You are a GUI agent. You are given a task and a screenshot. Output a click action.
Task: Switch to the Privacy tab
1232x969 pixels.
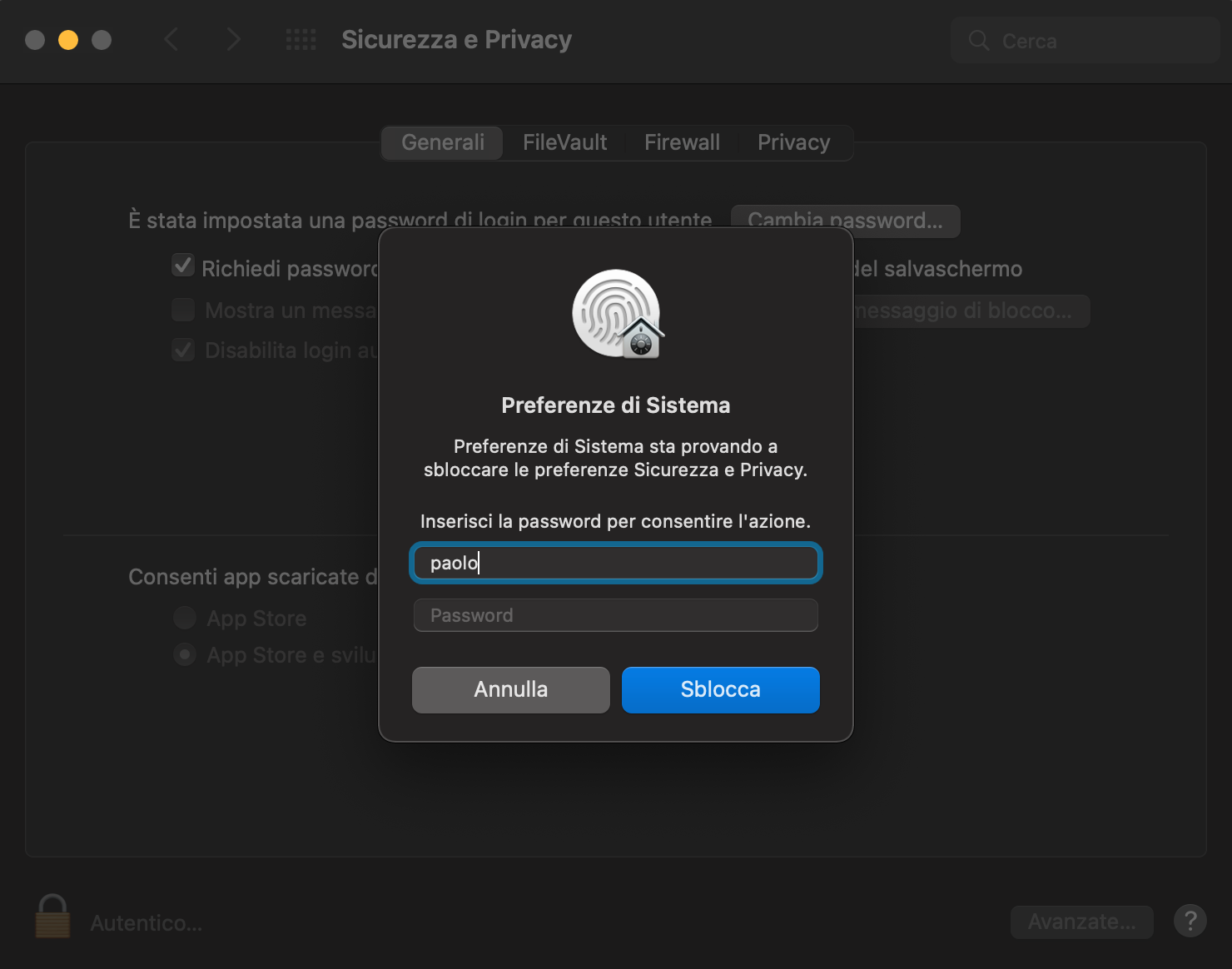tap(793, 142)
